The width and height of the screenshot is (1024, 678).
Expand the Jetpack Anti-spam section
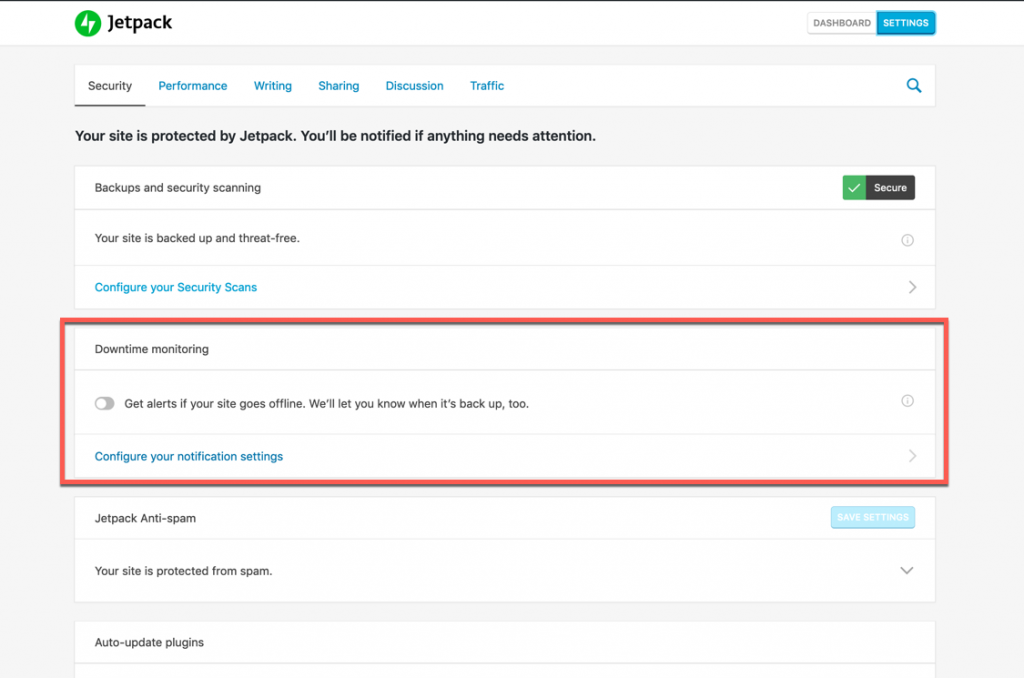point(907,571)
